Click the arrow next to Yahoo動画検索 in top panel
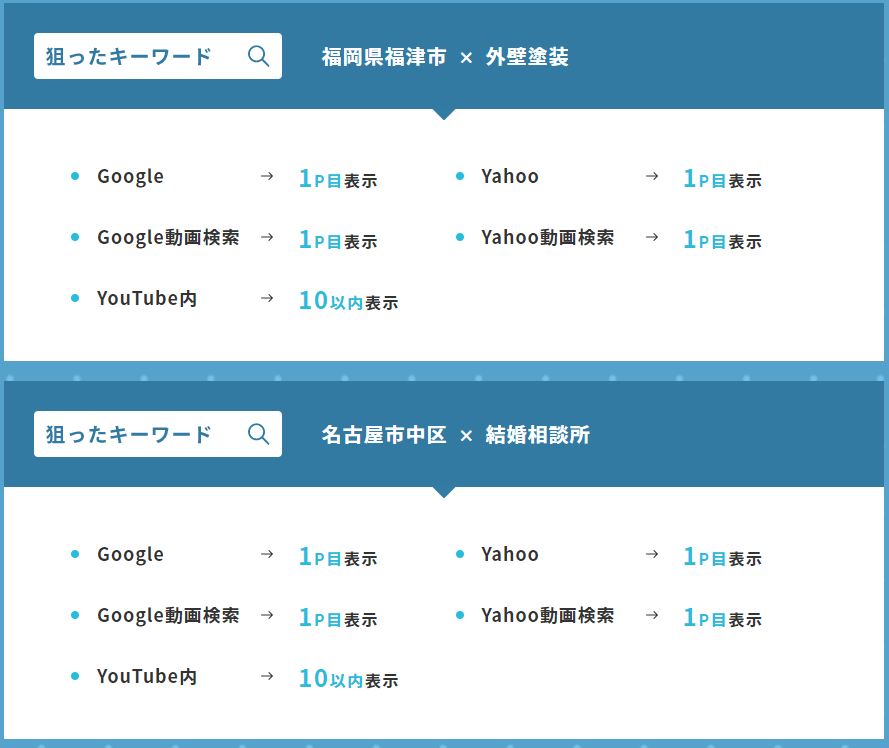889x748 pixels. pyautogui.click(x=652, y=237)
